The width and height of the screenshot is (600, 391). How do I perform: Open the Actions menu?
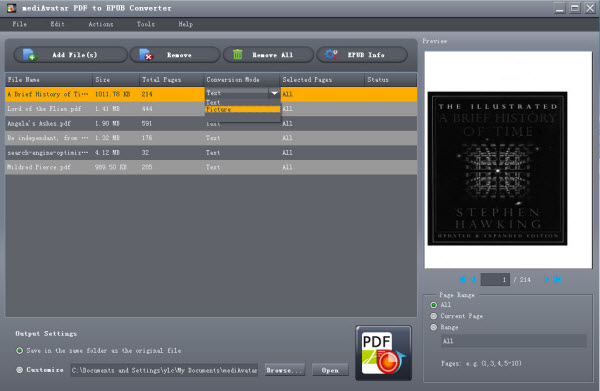tap(101, 24)
